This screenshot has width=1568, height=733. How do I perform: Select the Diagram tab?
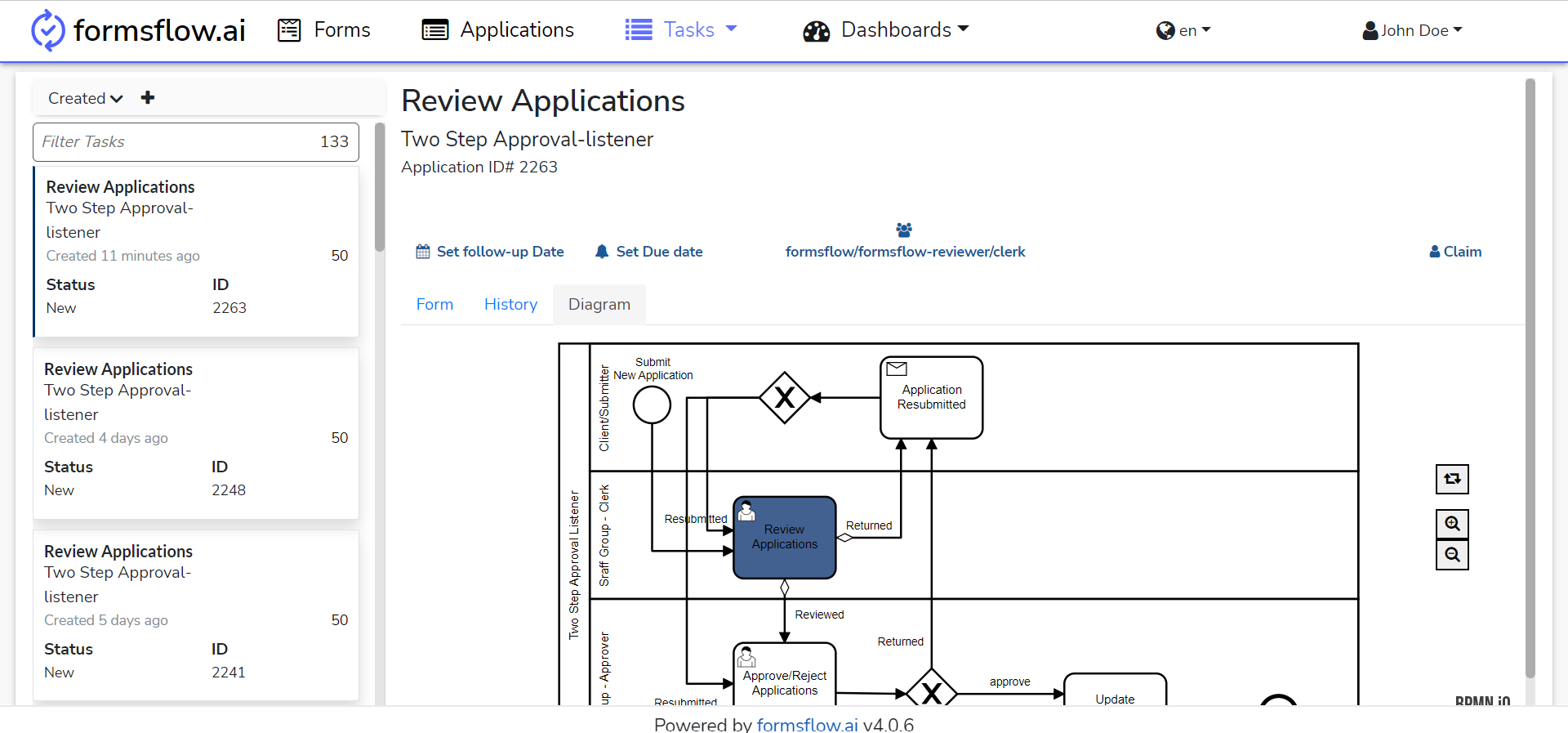tap(599, 304)
